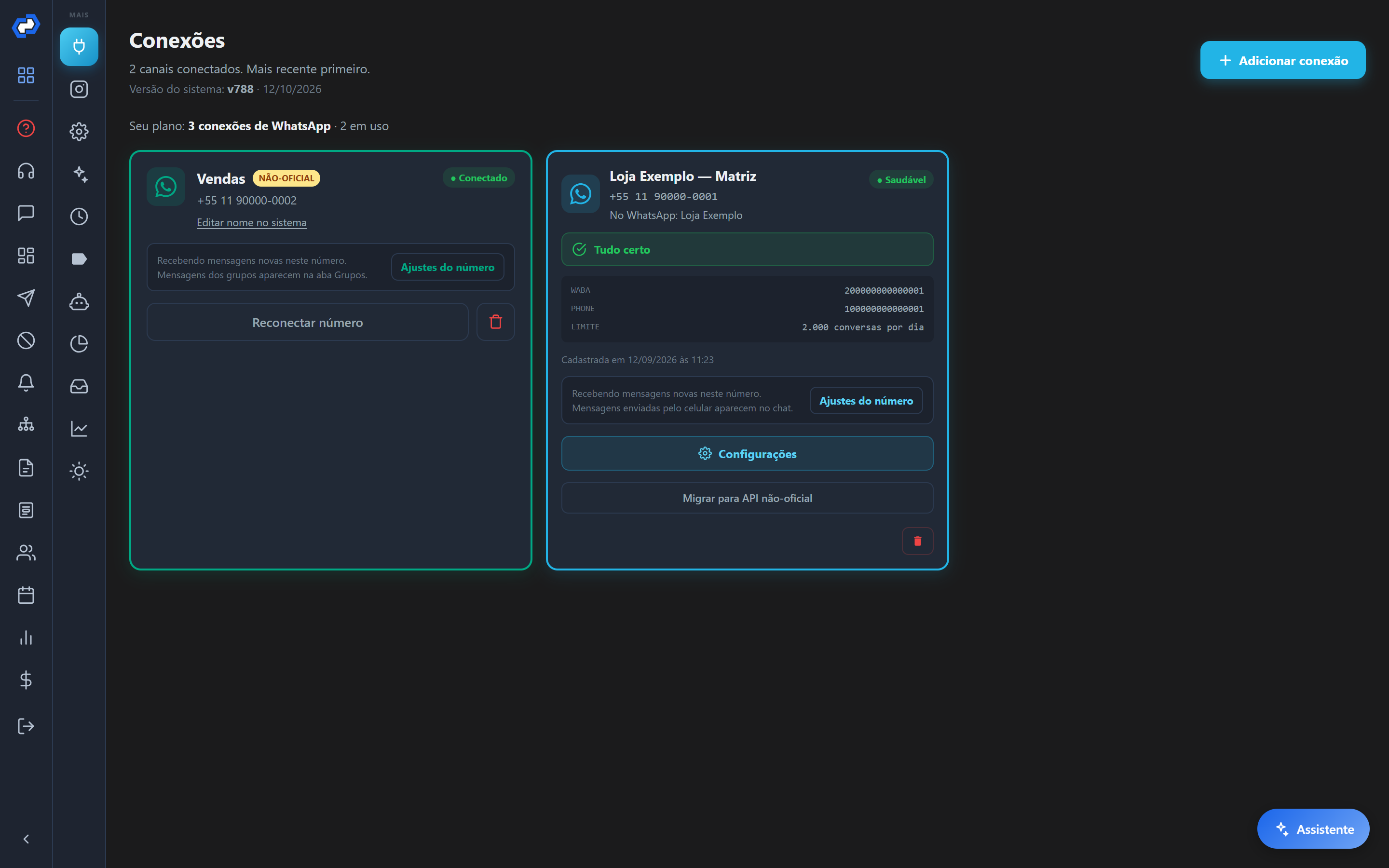The width and height of the screenshot is (1389, 868).
Task: Click the Configurações button
Action: [747, 454]
